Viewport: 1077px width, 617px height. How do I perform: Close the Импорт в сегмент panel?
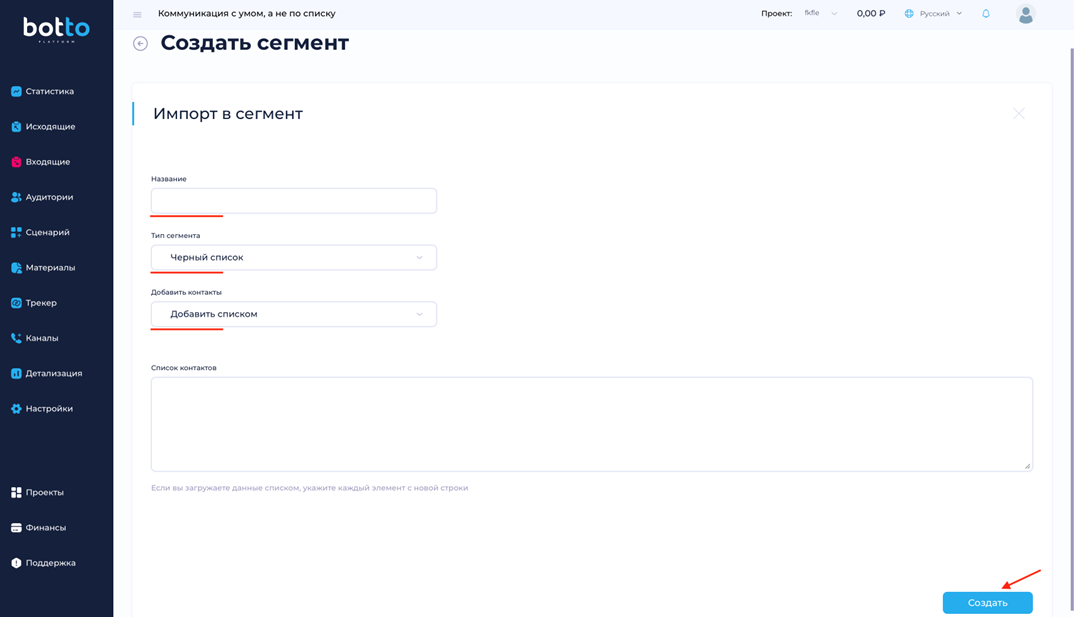(x=1018, y=114)
